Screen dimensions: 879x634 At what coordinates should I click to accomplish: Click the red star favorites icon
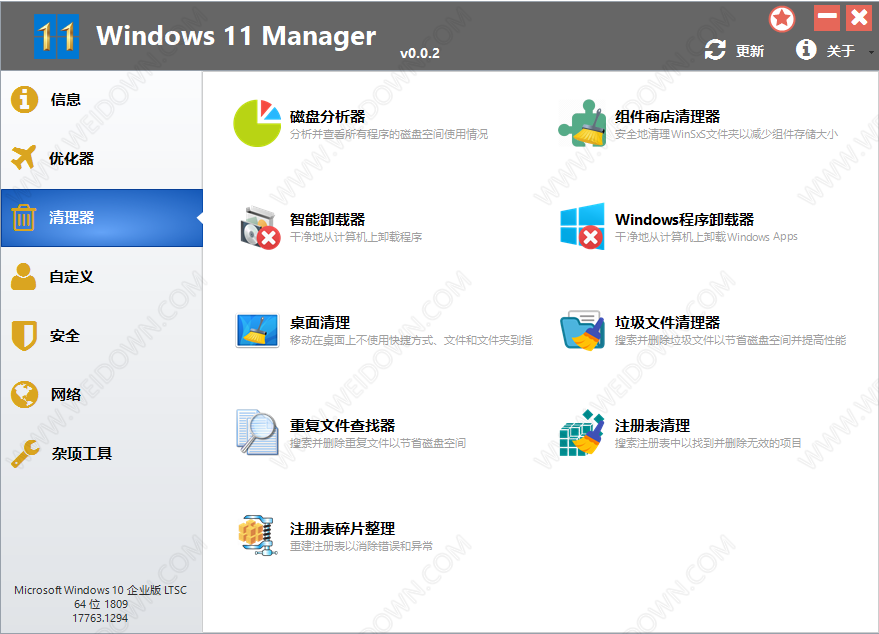click(782, 18)
